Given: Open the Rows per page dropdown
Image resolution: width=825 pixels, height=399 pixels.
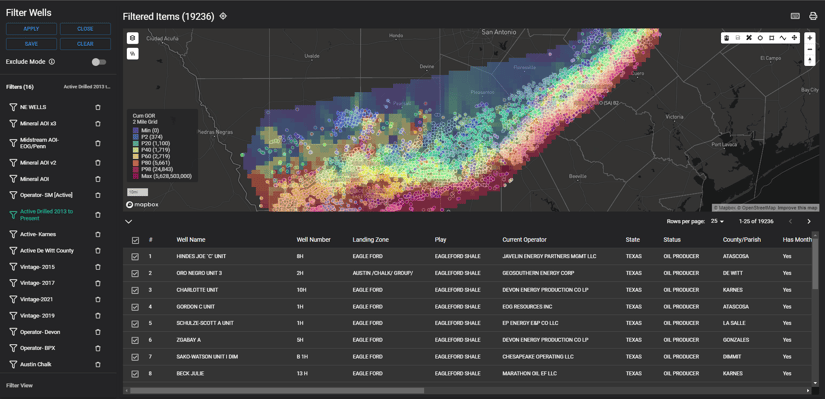Looking at the screenshot, I should (717, 222).
